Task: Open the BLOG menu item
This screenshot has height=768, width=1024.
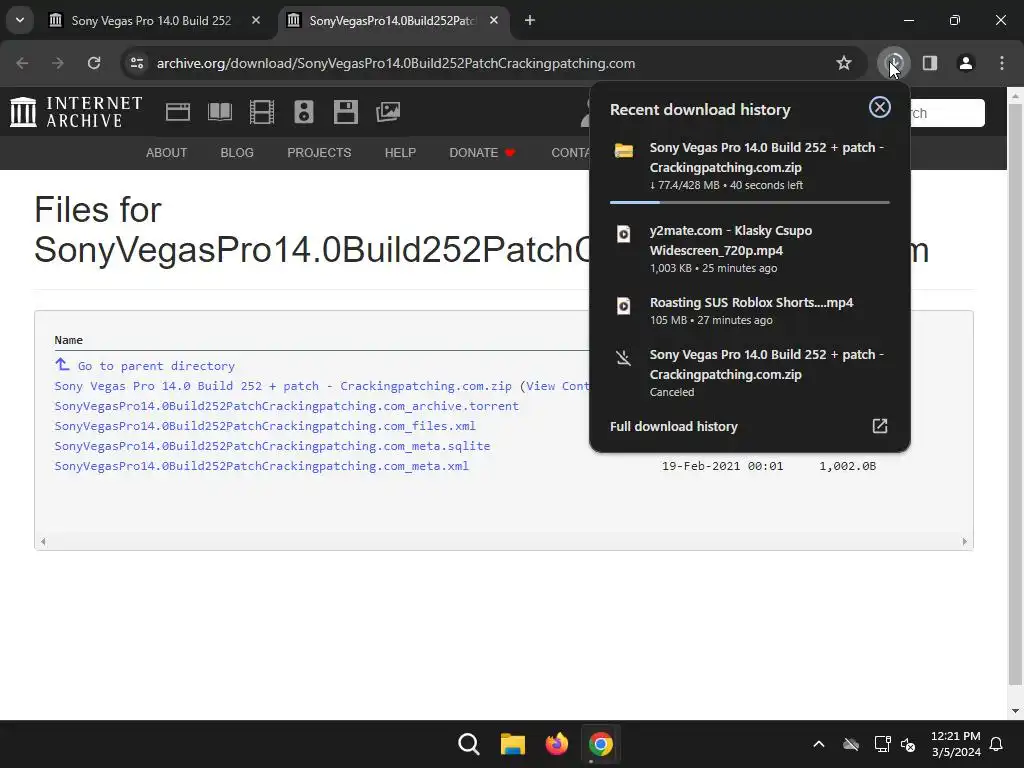Action: coord(237,153)
